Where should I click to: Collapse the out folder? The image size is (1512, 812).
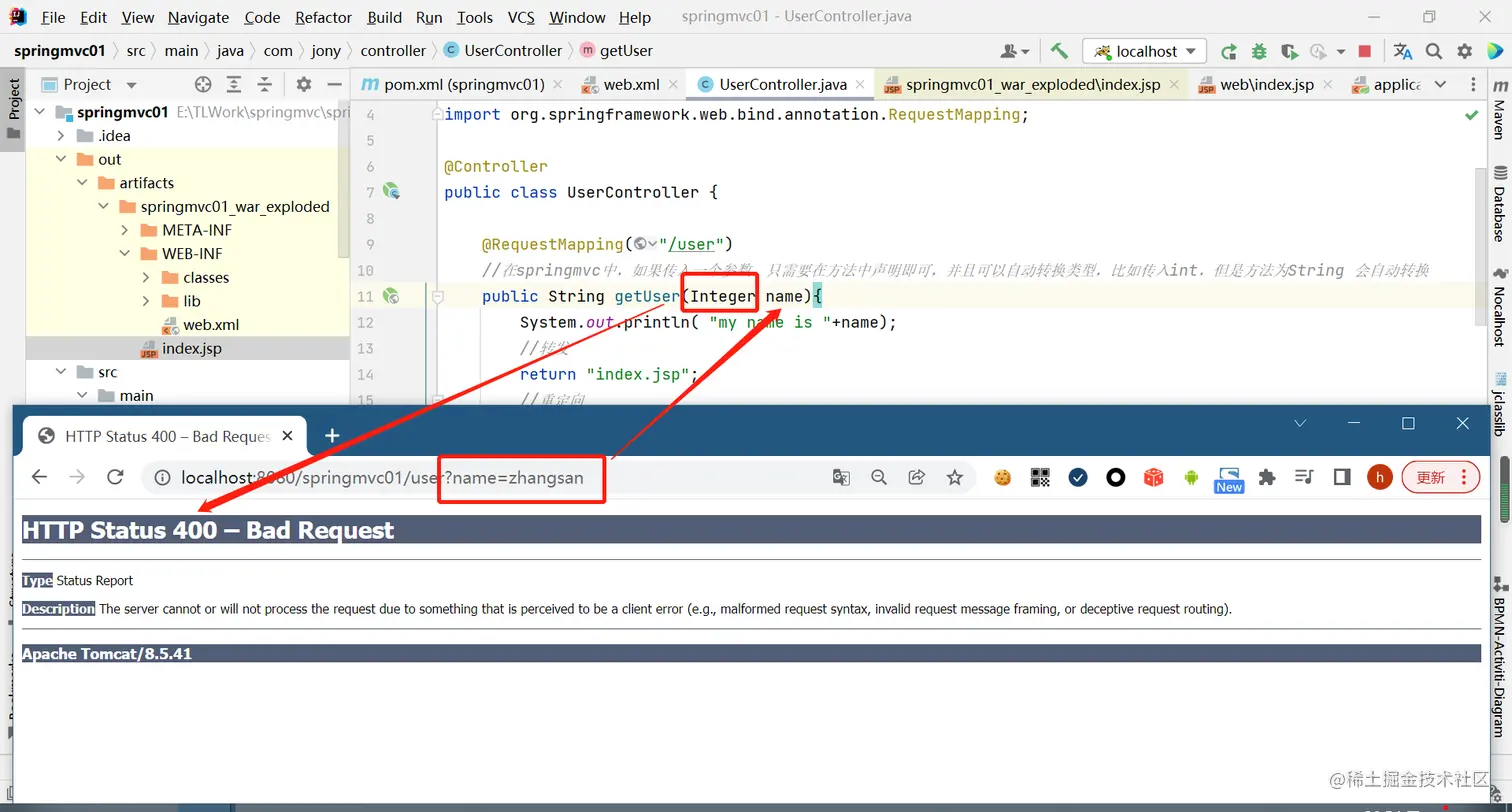pyautogui.click(x=61, y=159)
